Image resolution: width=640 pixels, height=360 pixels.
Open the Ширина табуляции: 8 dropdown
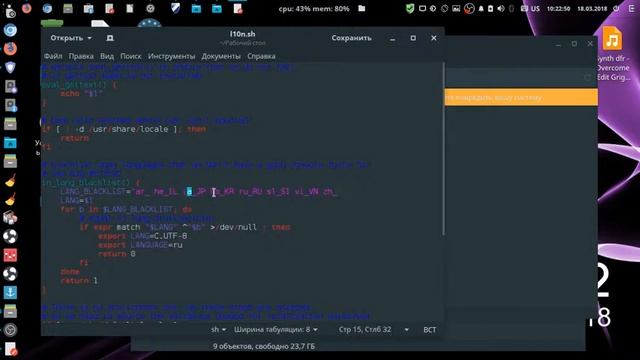pos(276,329)
